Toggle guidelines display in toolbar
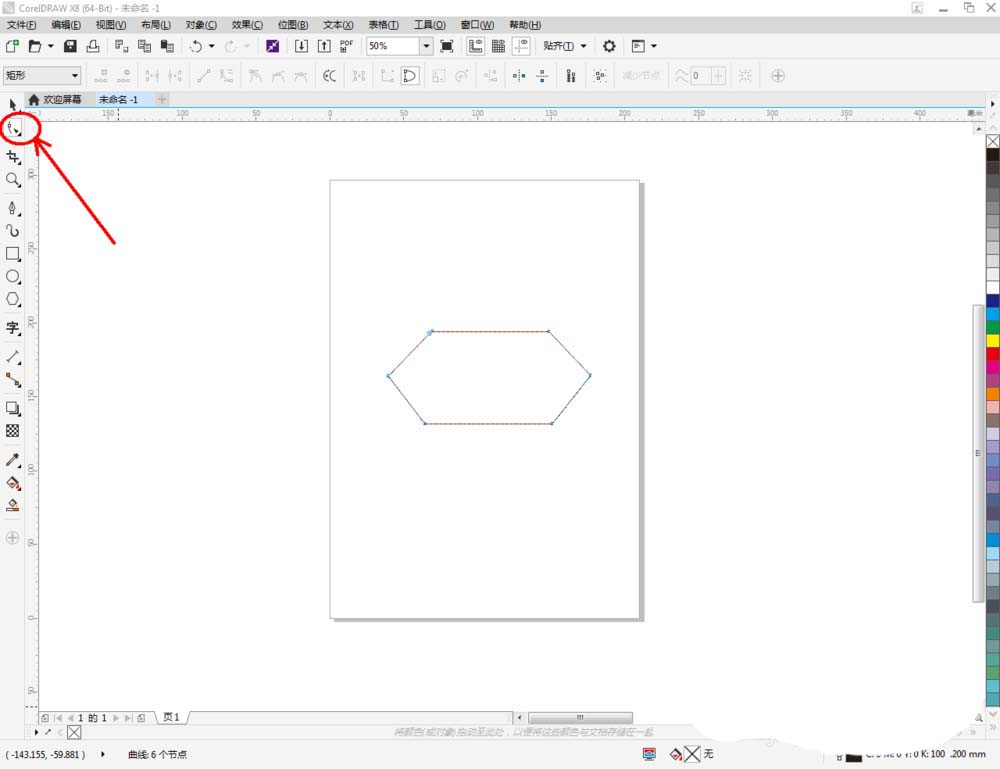This screenshot has height=769, width=1000. coord(521,46)
